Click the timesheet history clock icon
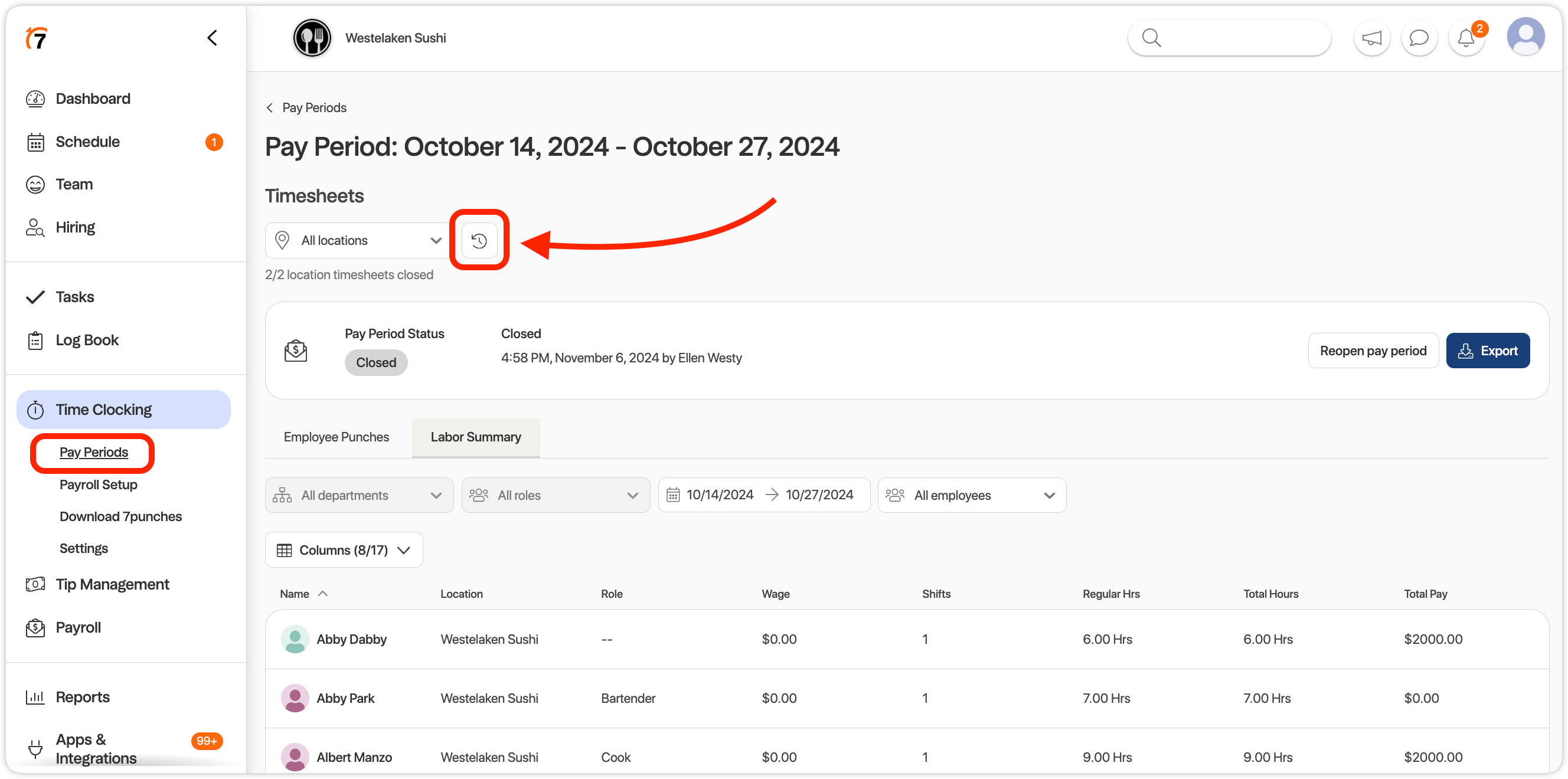 (479, 240)
